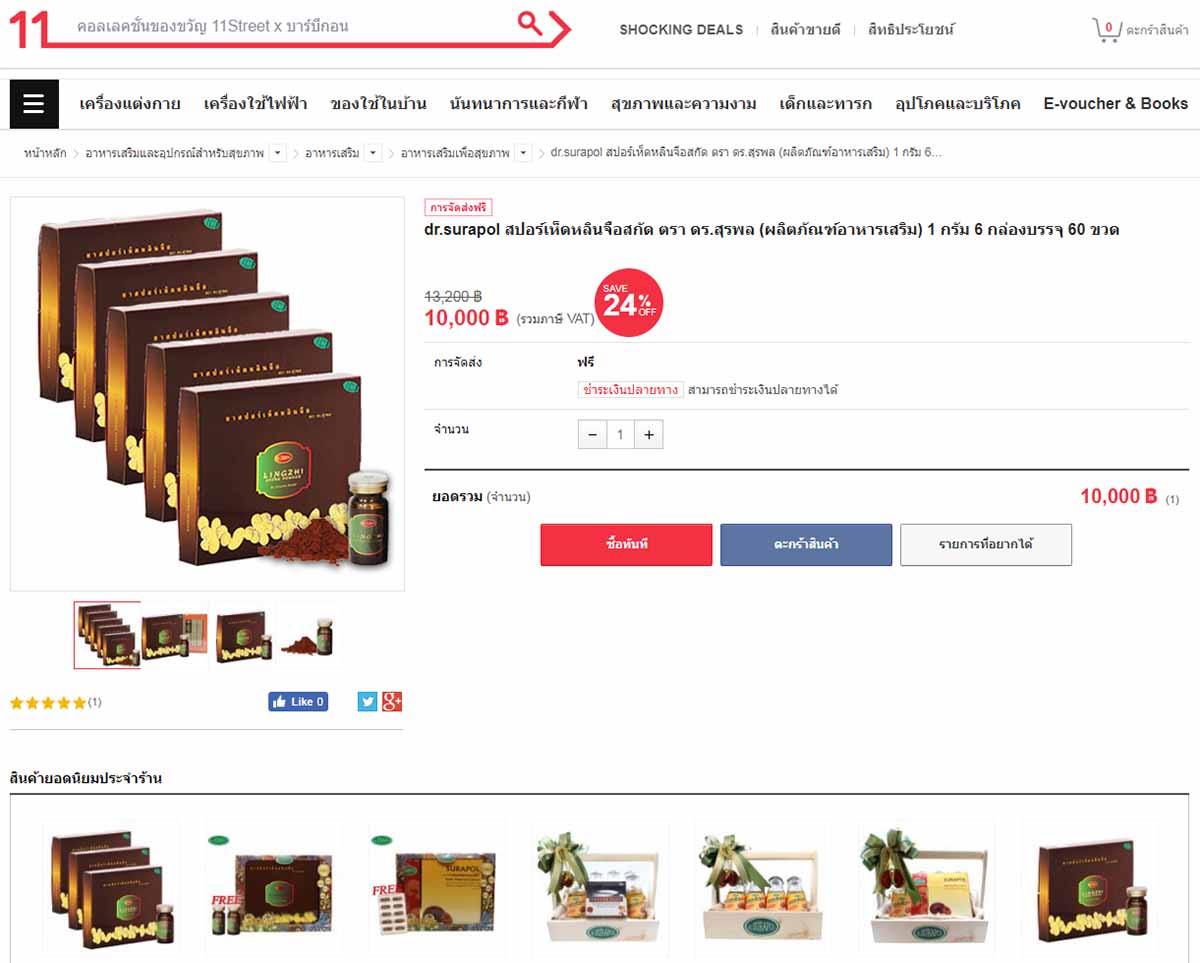This screenshot has height=963, width=1200.
Task: Select the fourth product thumbnail with powder
Action: pyautogui.click(x=310, y=635)
